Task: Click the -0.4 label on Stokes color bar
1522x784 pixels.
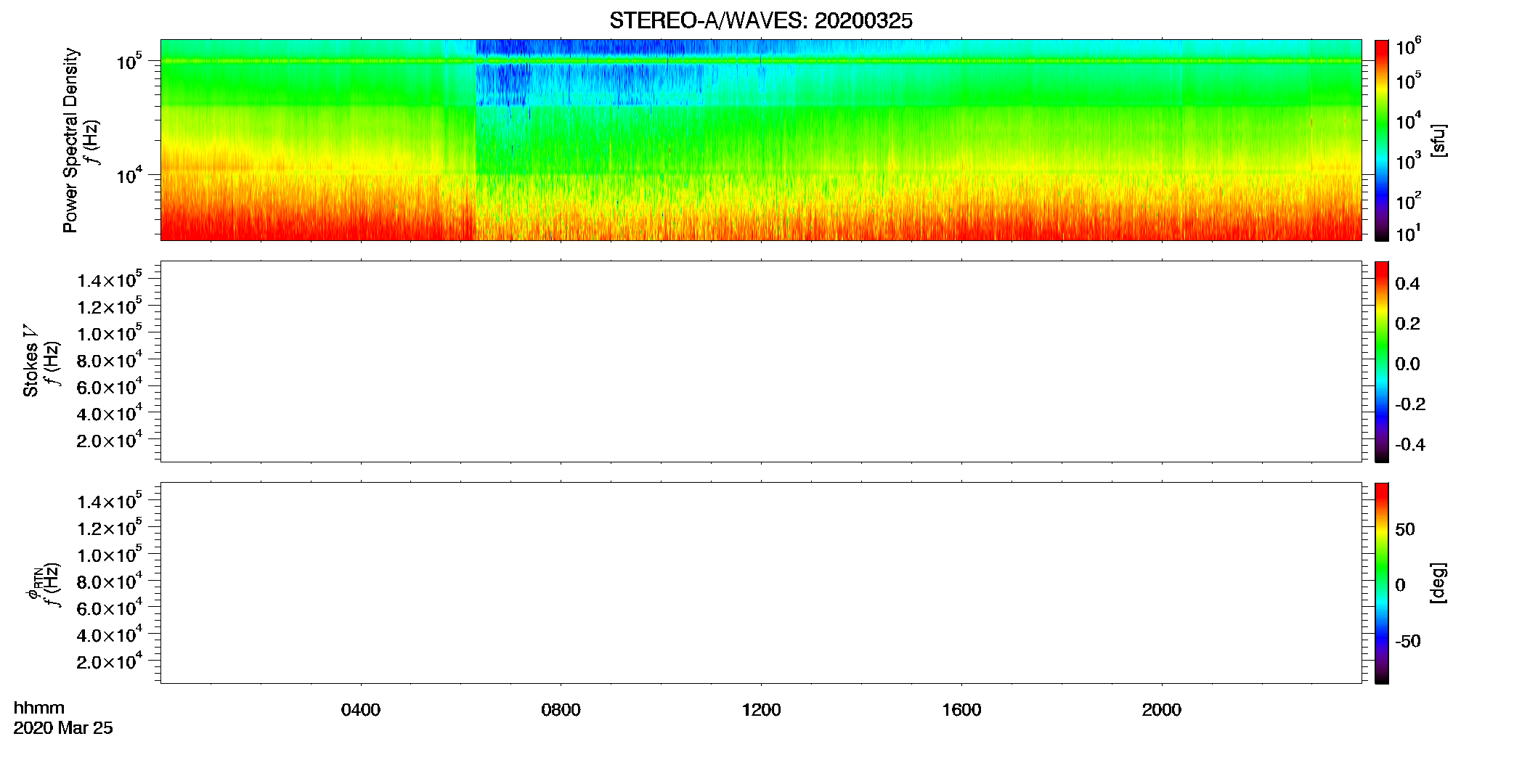Action: coord(1410,445)
